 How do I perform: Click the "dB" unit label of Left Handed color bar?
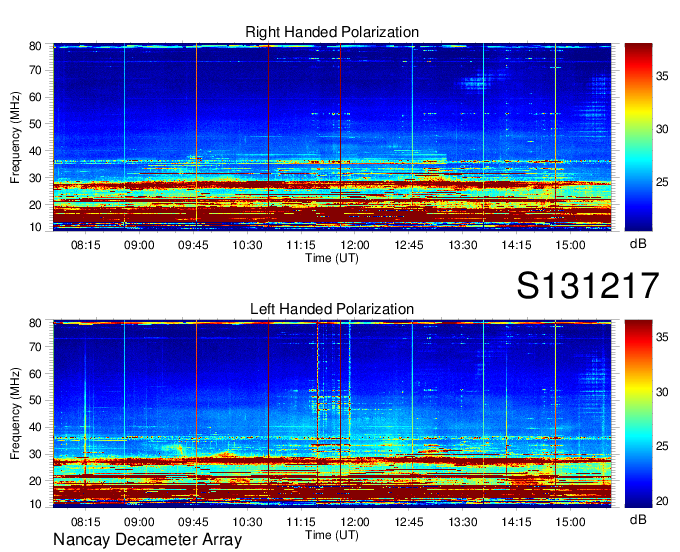(638, 519)
